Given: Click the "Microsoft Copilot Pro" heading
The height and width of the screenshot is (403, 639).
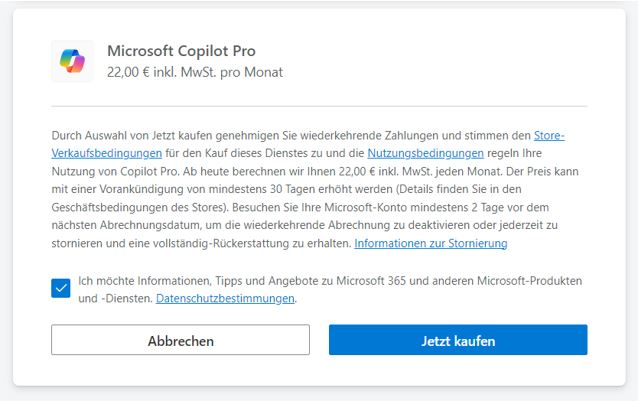Looking at the screenshot, I should pyautogui.click(x=180, y=51).
